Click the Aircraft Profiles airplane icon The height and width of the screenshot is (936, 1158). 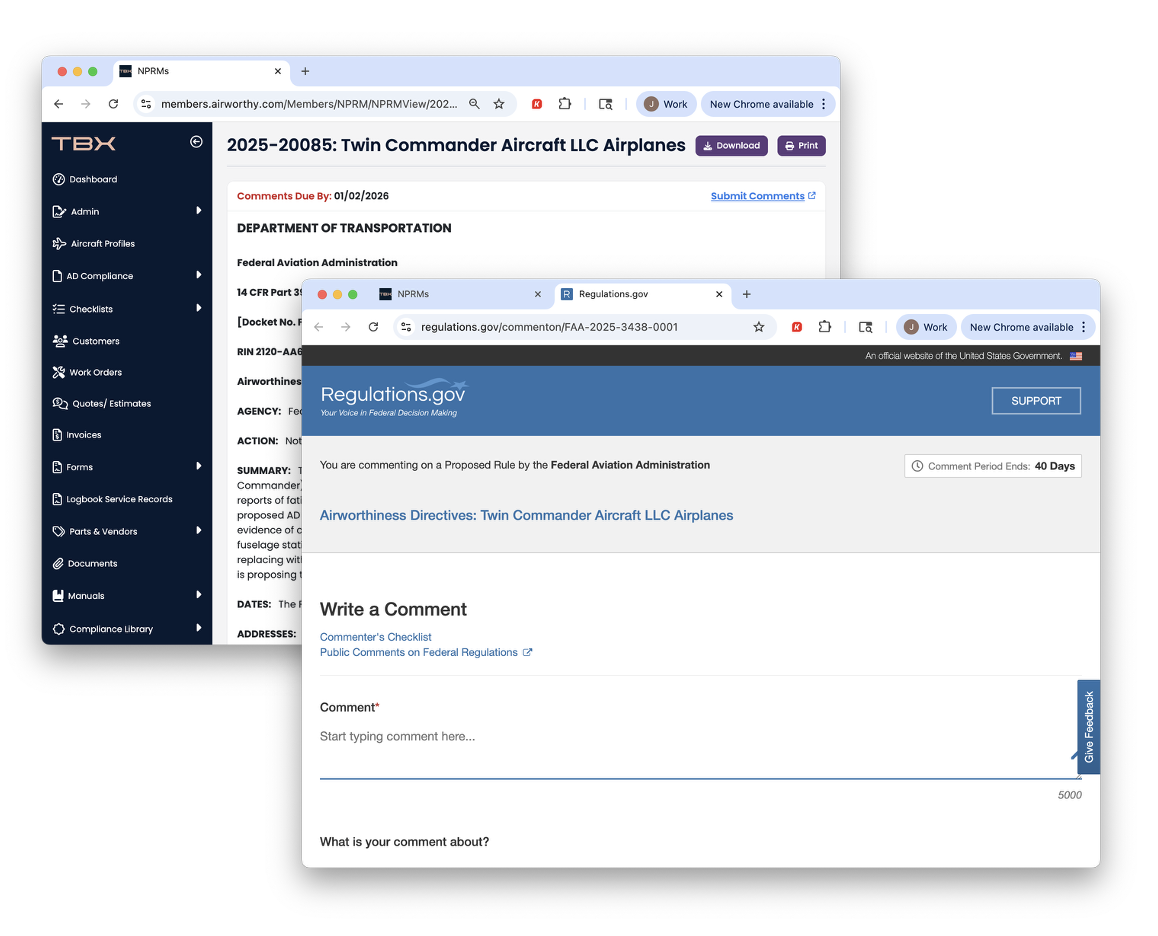click(59, 244)
